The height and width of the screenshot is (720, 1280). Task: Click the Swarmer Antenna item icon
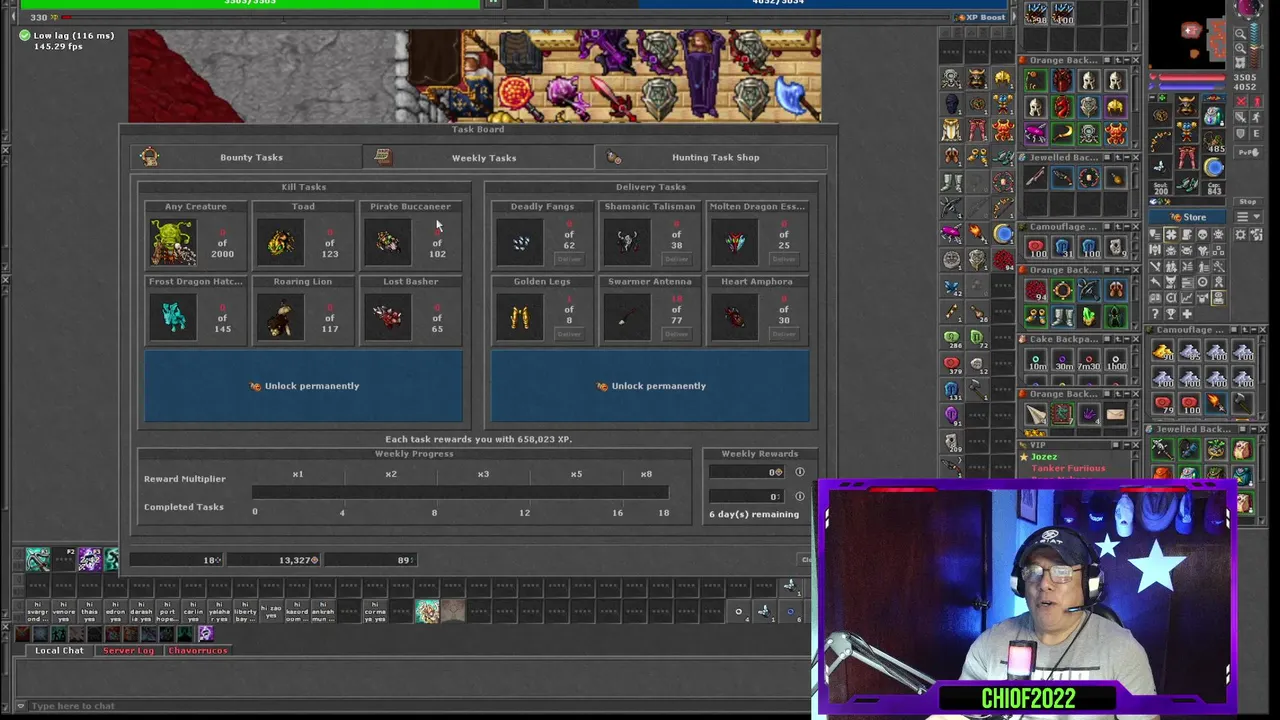click(x=627, y=317)
